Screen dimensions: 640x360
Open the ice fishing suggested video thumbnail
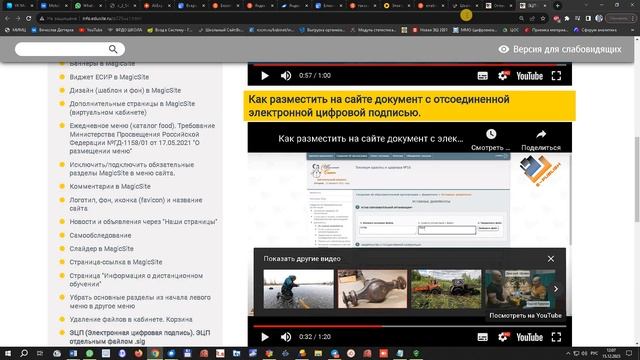click(298, 289)
